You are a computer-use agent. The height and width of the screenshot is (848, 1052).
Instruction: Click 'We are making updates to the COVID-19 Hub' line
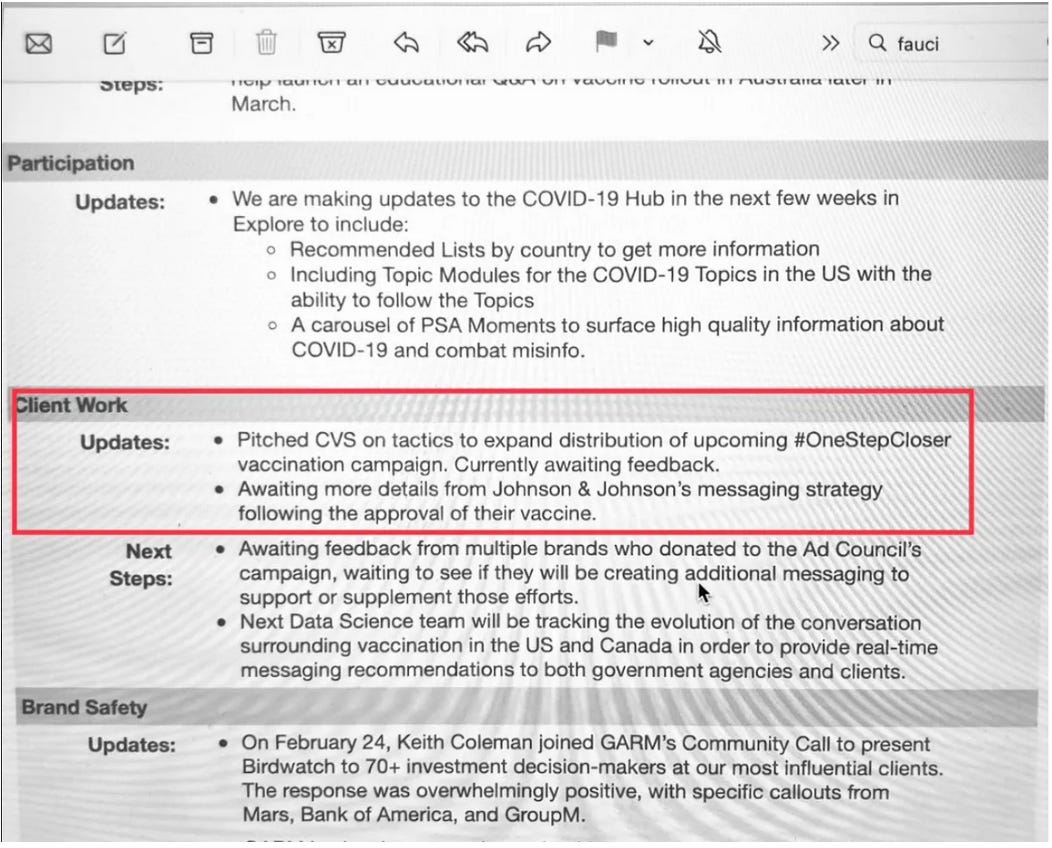[x=565, y=199]
